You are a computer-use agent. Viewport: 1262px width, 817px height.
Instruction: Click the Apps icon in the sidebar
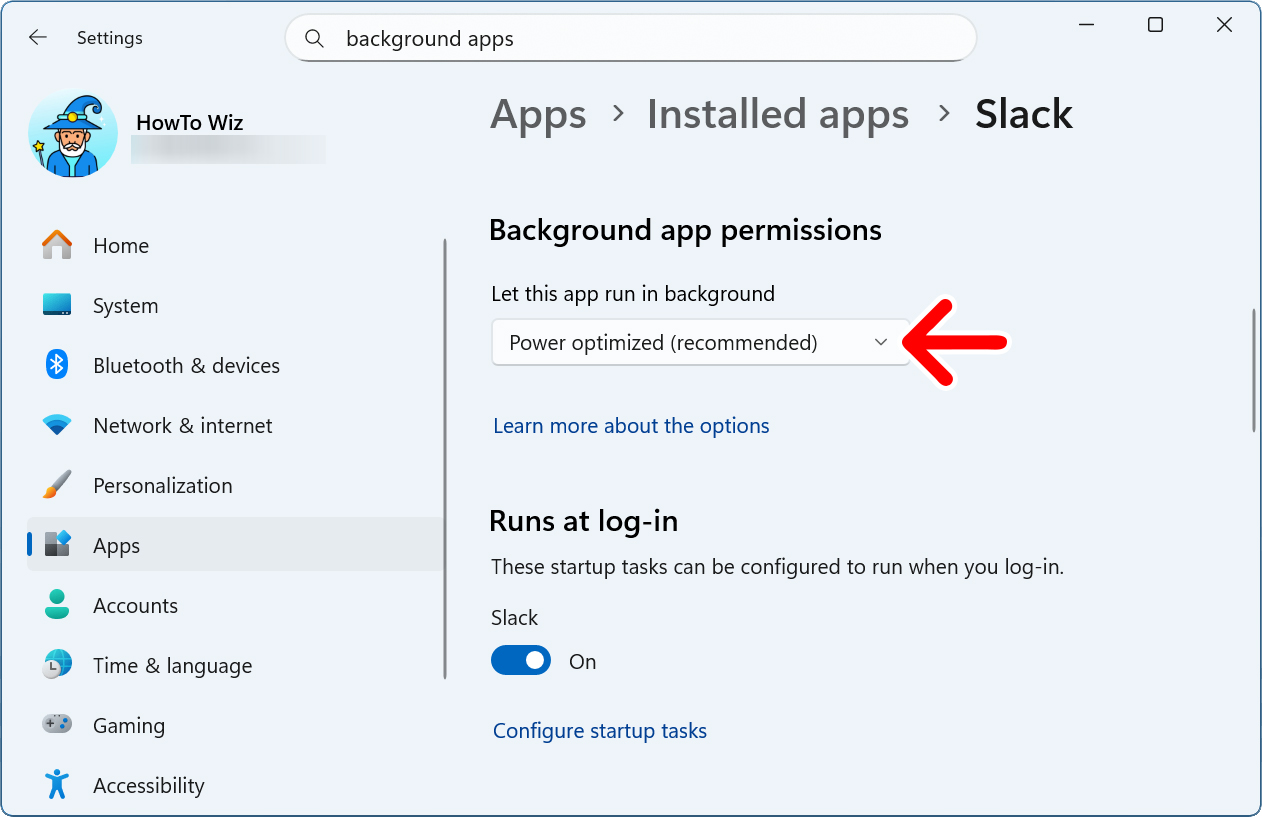click(x=57, y=545)
